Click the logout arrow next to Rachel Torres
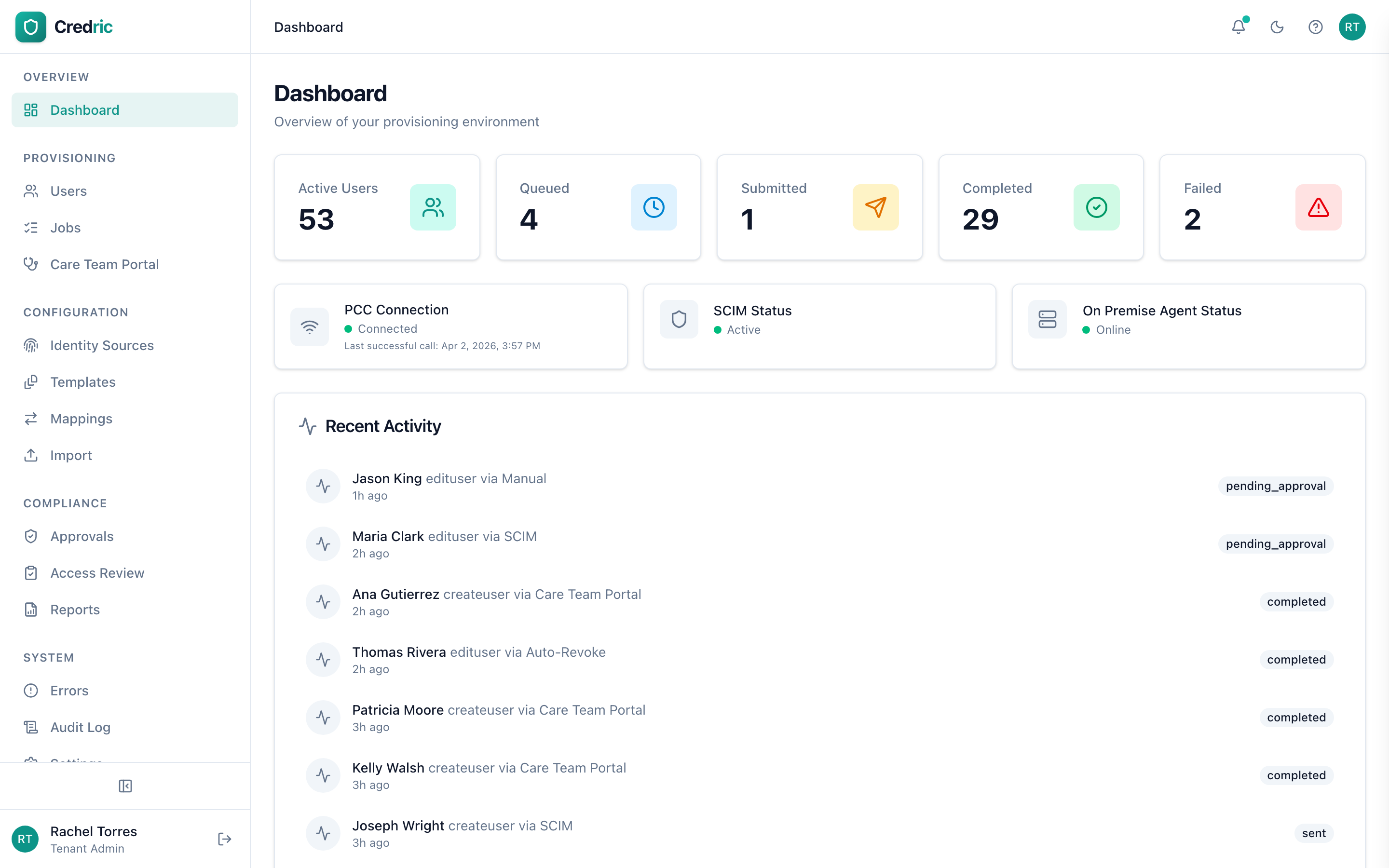The width and height of the screenshot is (1389, 868). [224, 839]
